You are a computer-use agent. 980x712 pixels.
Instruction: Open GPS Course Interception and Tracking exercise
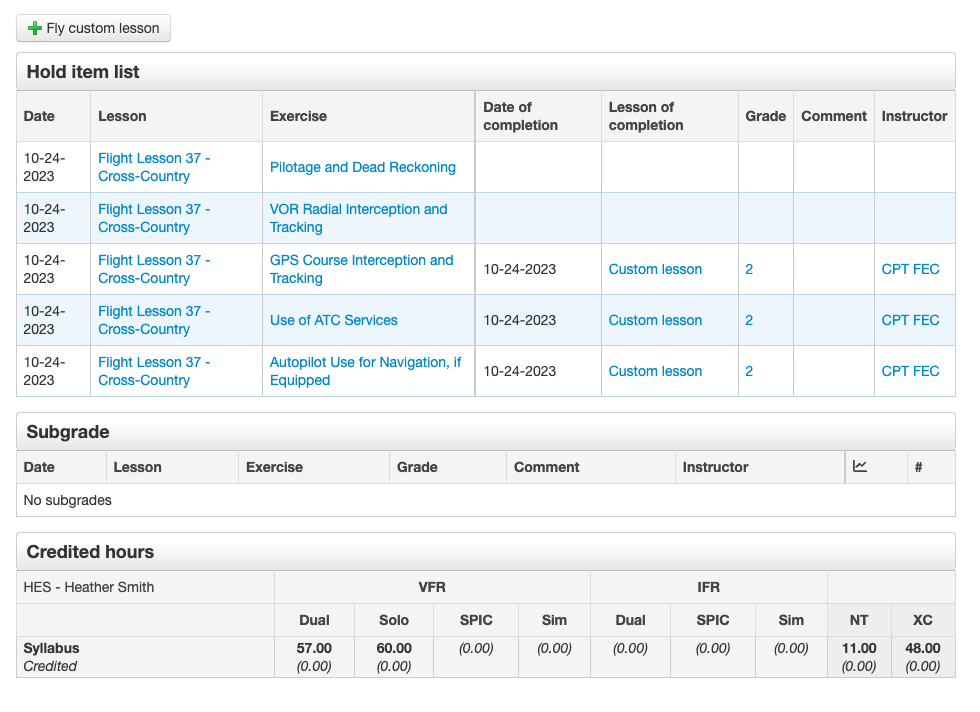(x=361, y=269)
